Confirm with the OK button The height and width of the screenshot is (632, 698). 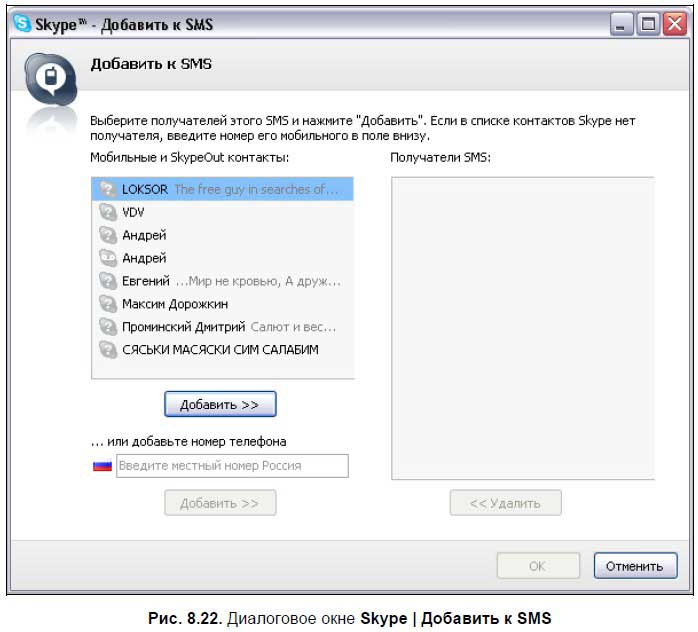(537, 566)
